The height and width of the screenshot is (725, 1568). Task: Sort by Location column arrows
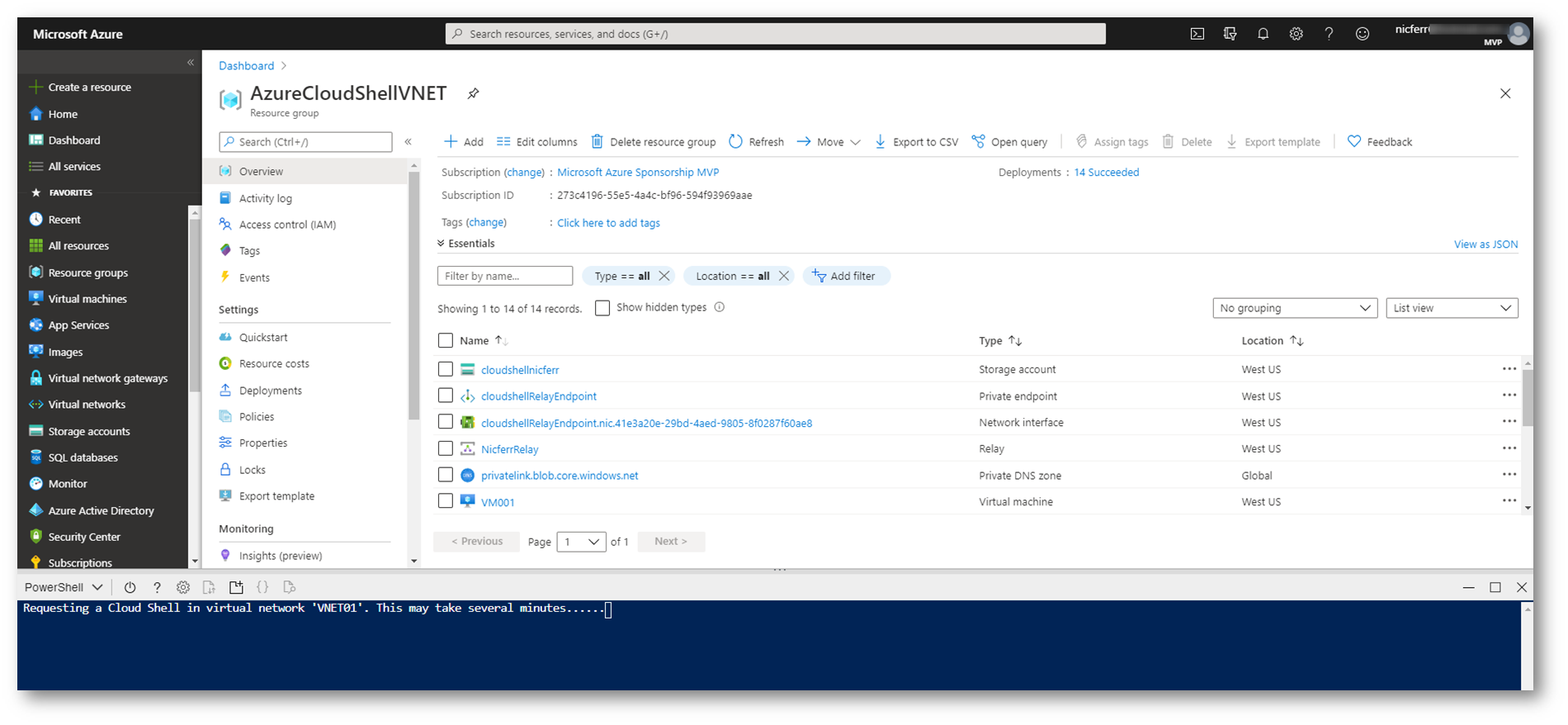pos(1296,340)
